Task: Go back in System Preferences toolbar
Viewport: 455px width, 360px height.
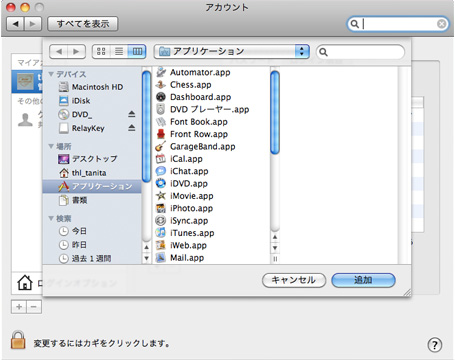Action: coord(15,24)
